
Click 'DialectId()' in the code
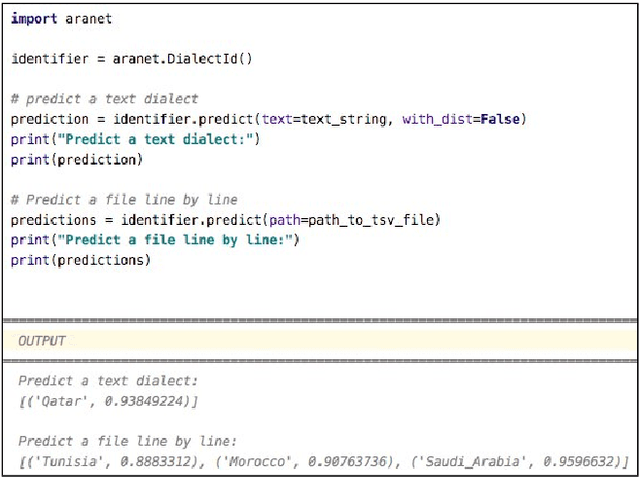[x=212, y=58]
